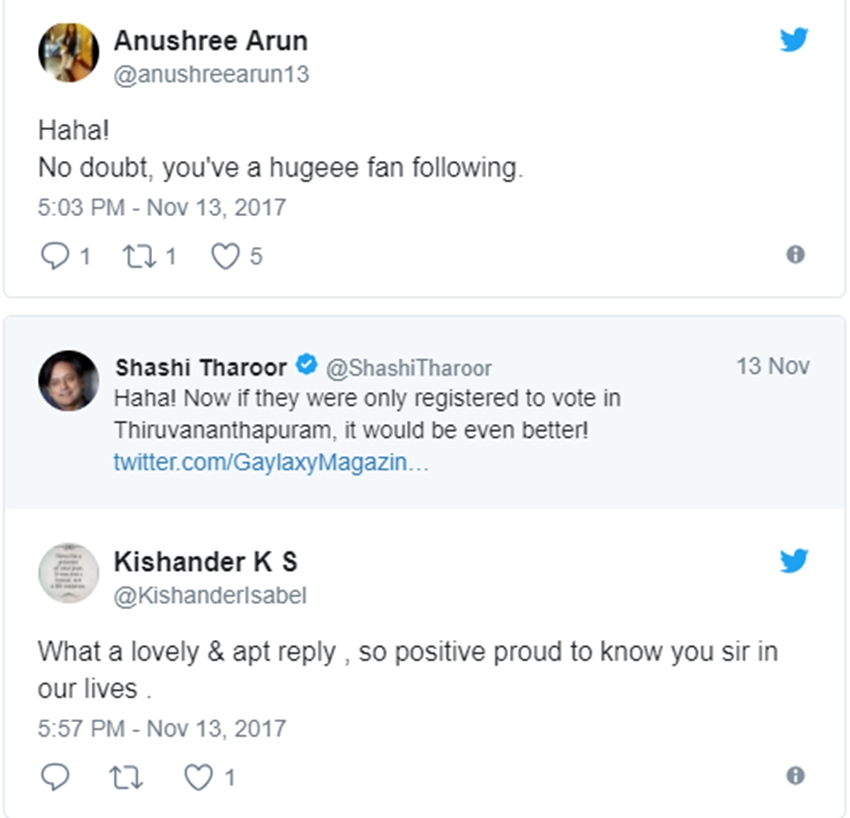The height and width of the screenshot is (818, 850).
Task: Visit the @ShashiTharoor handle
Action: click(409, 368)
